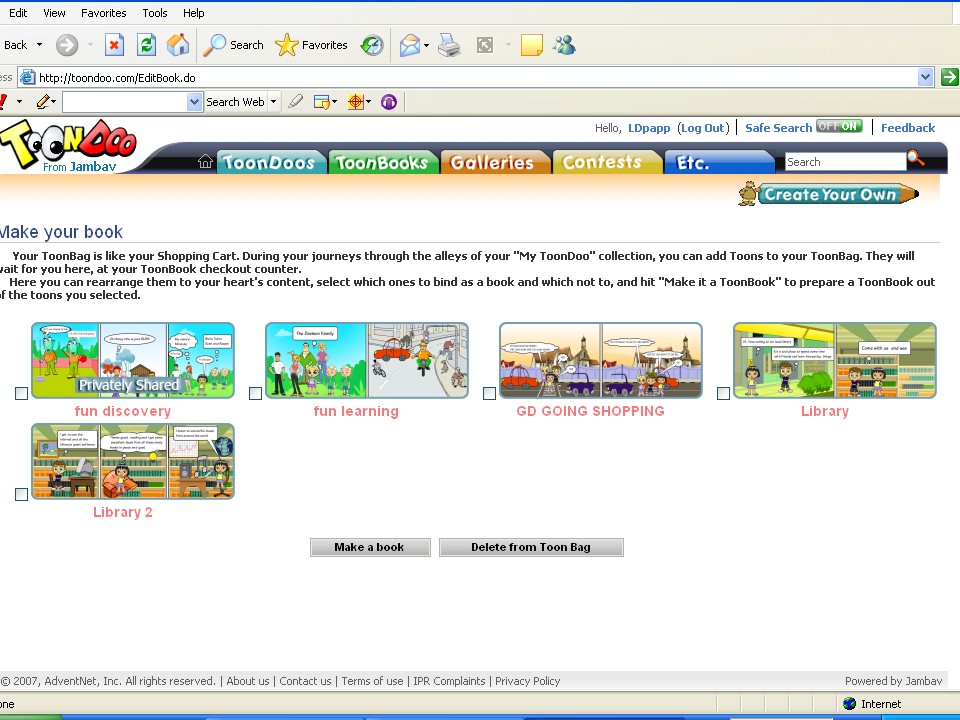Open the Contests tab

[x=607, y=162]
